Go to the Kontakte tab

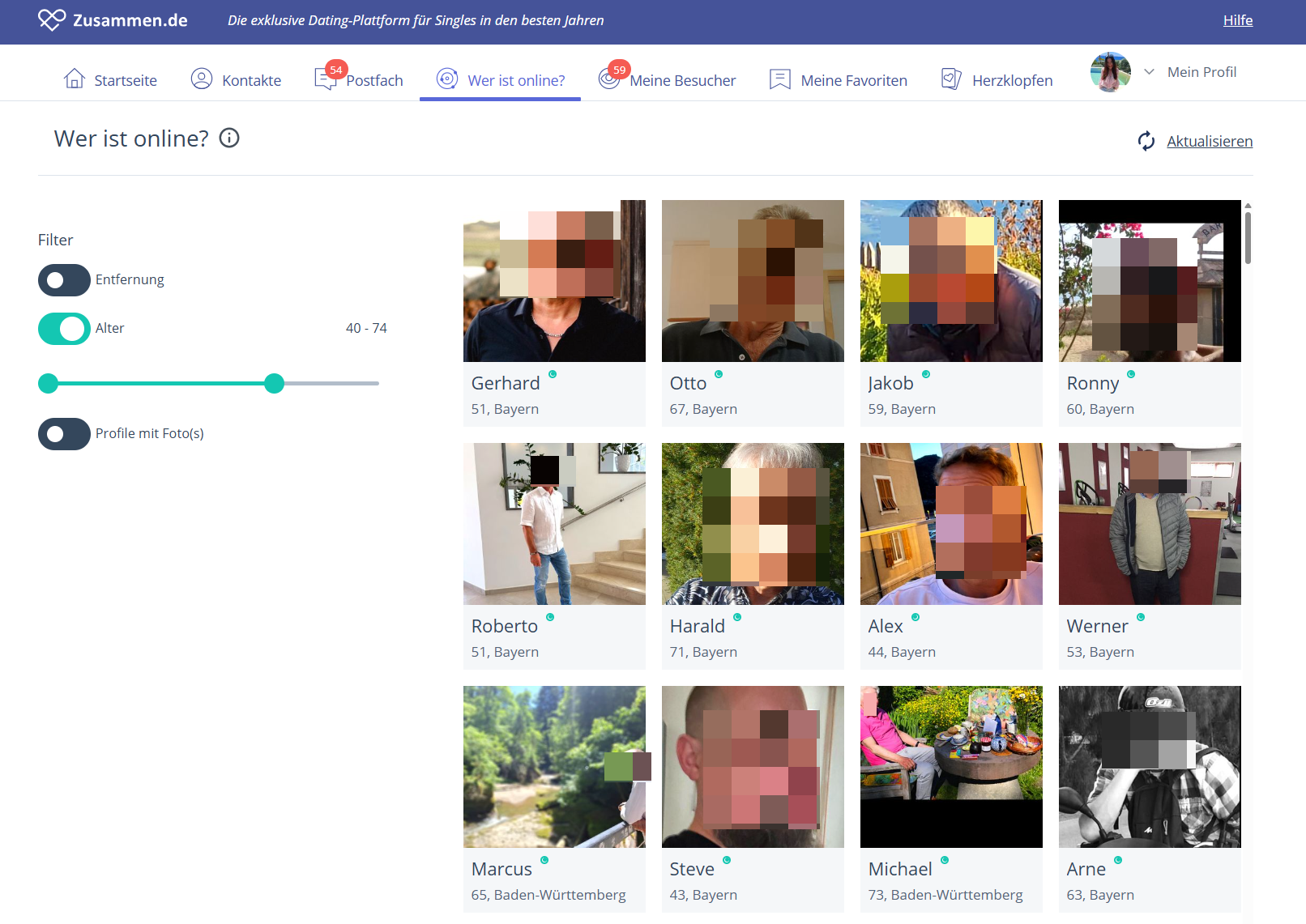[236, 80]
